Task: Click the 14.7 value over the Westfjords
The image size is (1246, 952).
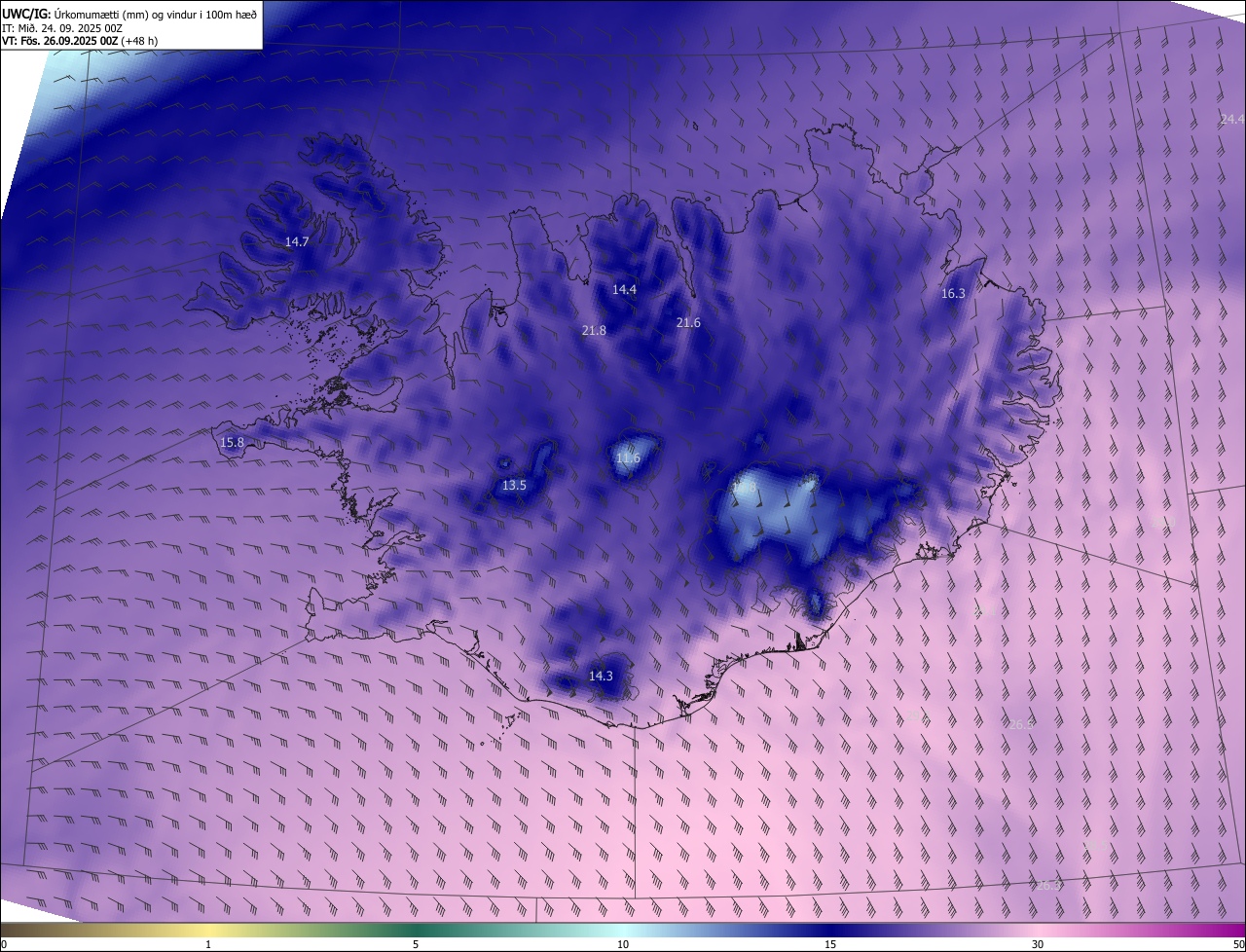Action: [x=297, y=241]
